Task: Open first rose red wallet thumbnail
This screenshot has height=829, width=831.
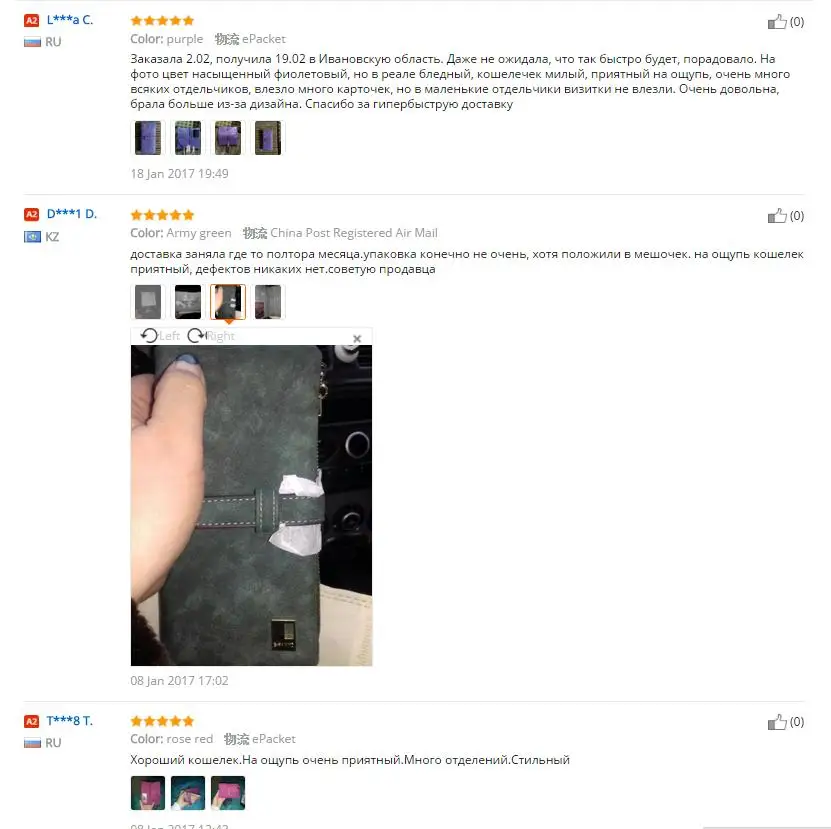Action: coord(148,793)
